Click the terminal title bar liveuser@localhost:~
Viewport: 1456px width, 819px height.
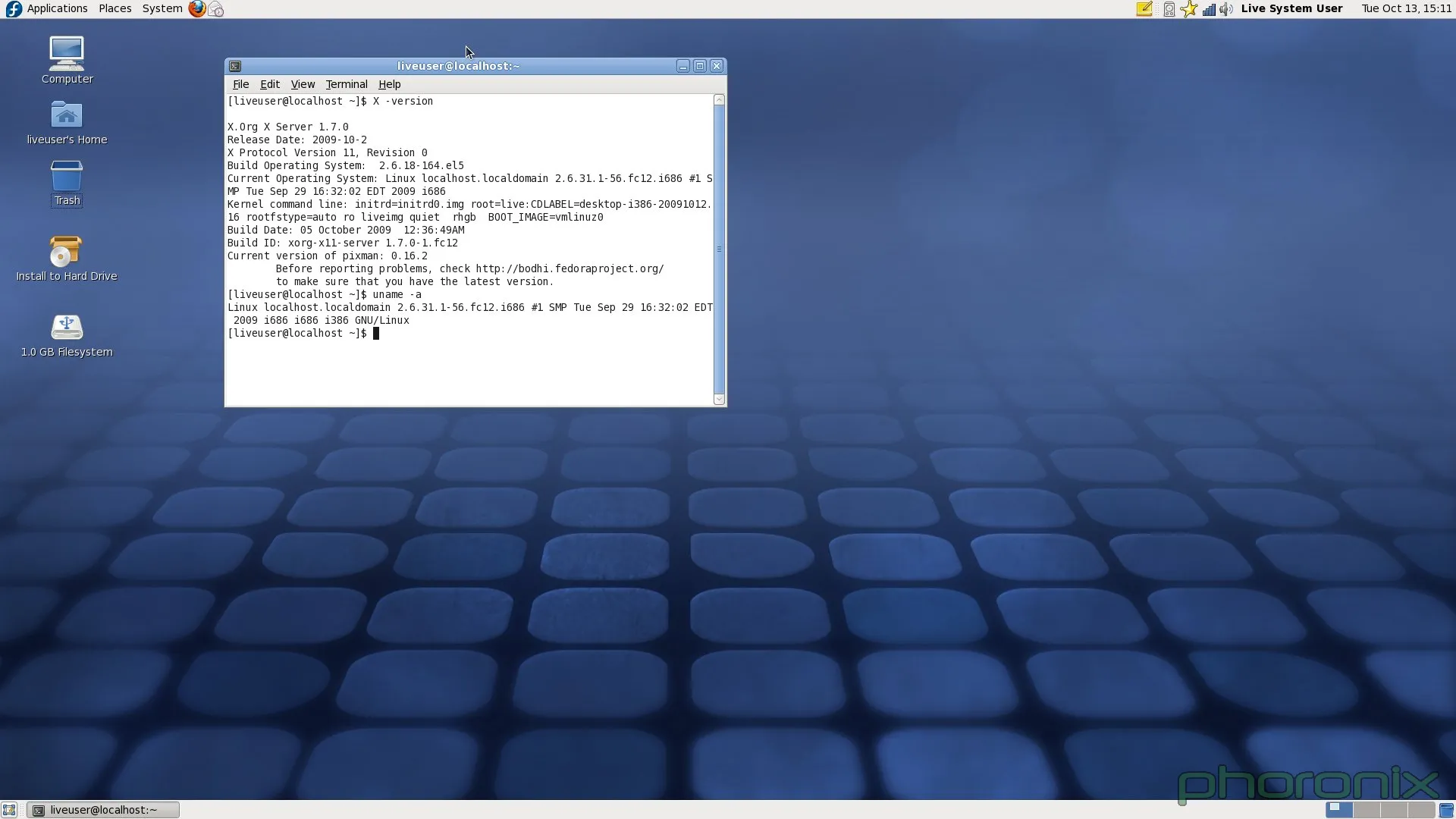(458, 66)
